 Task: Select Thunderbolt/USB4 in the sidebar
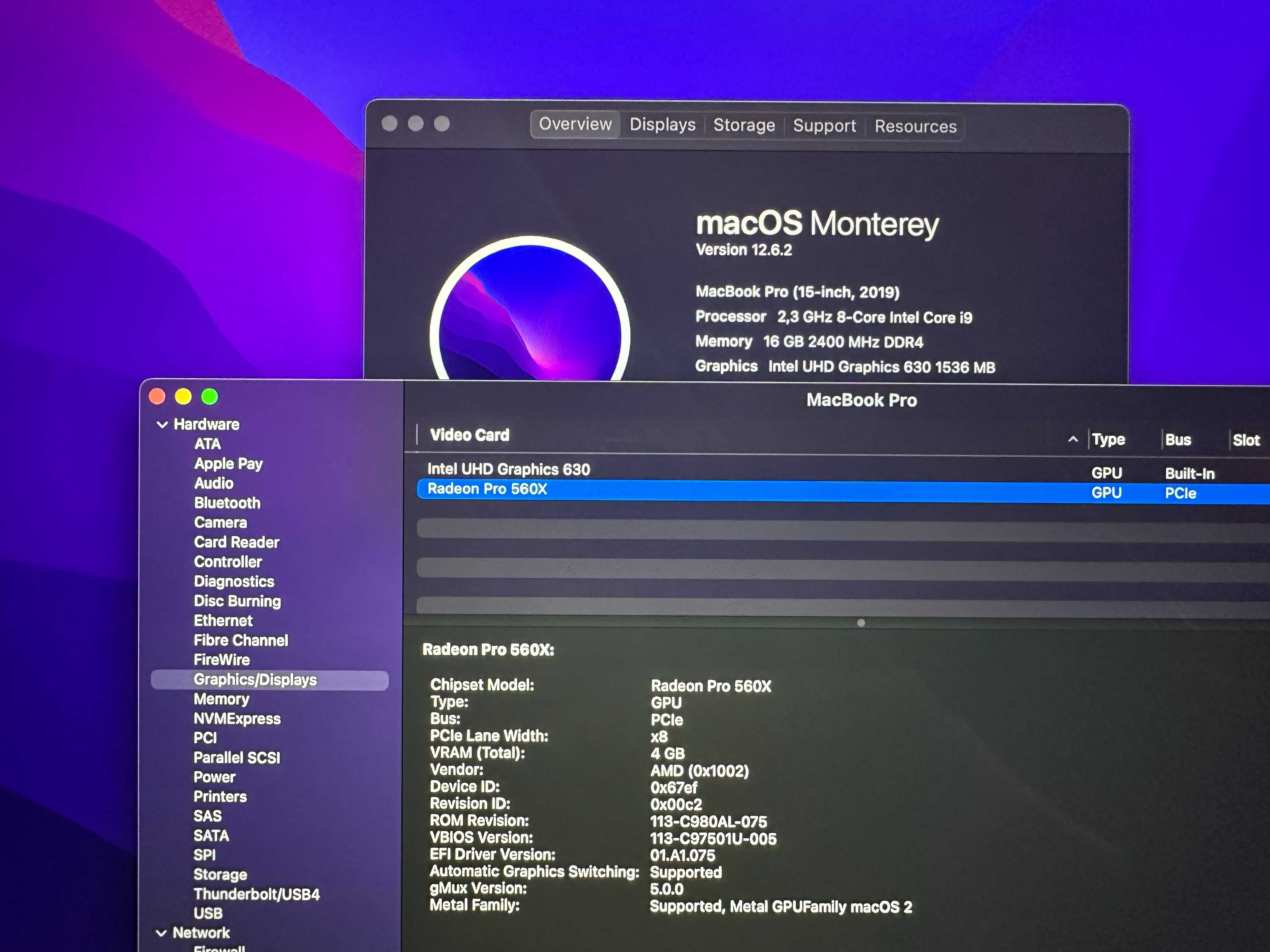coord(257,894)
